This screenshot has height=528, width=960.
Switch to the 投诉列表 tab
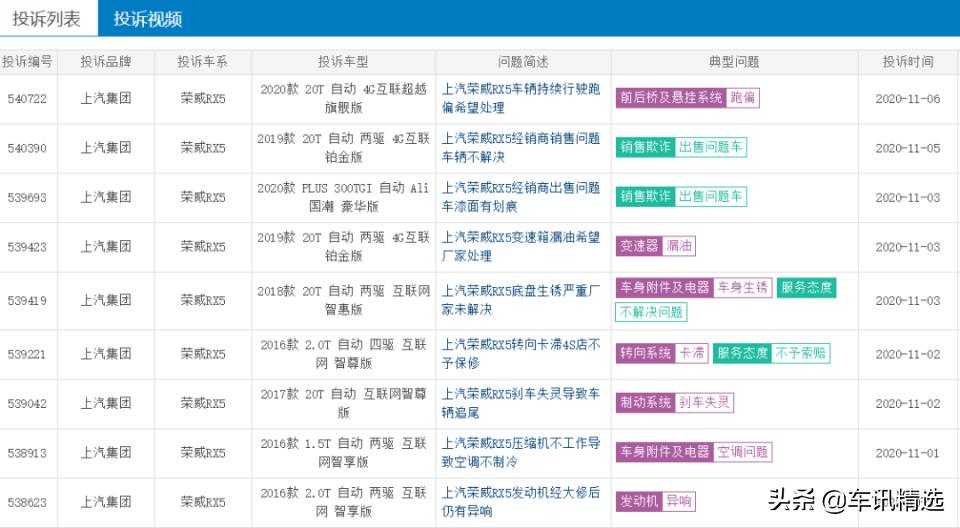(47, 18)
